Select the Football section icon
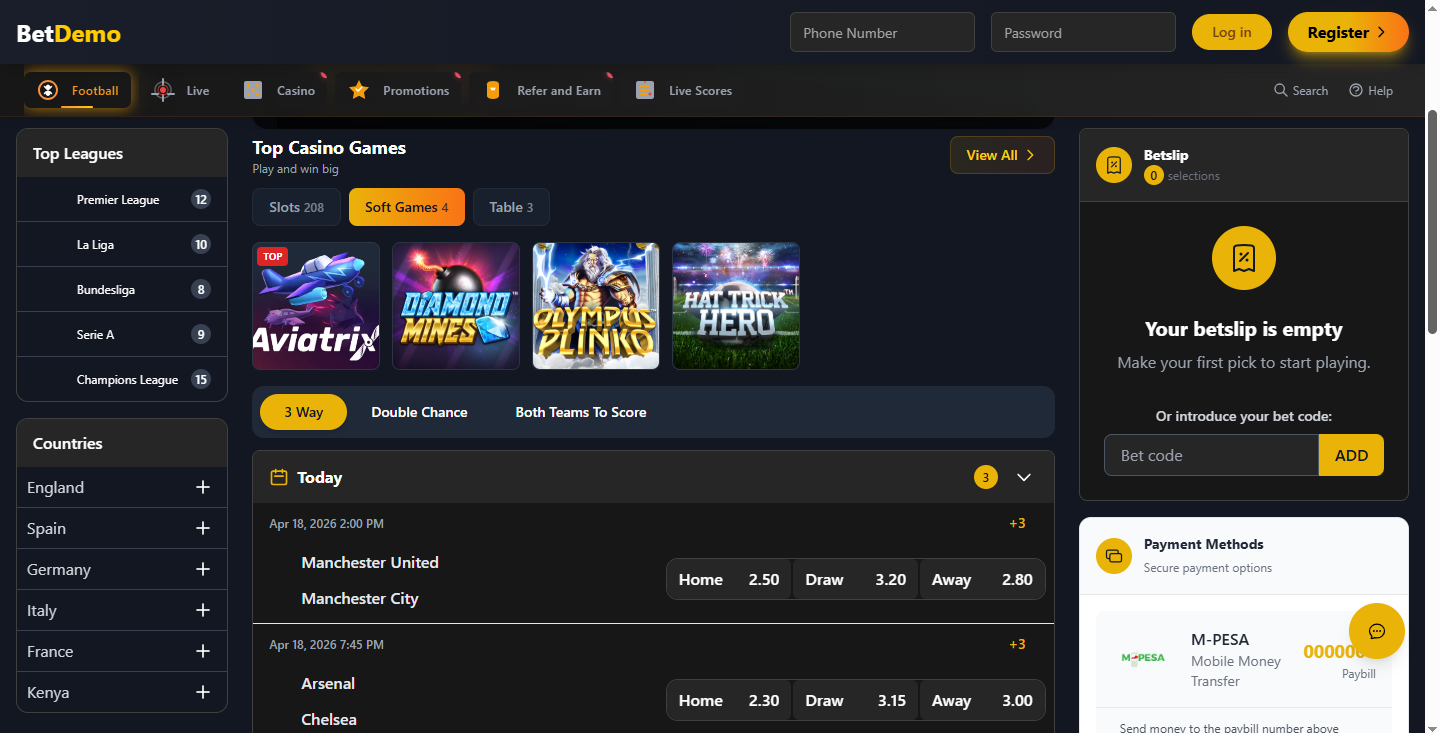Viewport: 1440px width, 733px height. (x=46, y=89)
